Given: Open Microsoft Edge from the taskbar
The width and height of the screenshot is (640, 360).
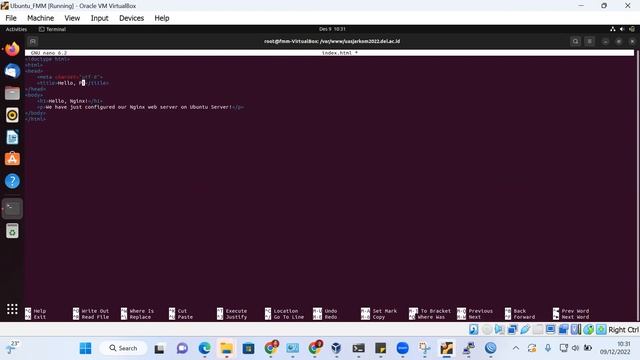Looking at the screenshot, I should (x=204, y=348).
